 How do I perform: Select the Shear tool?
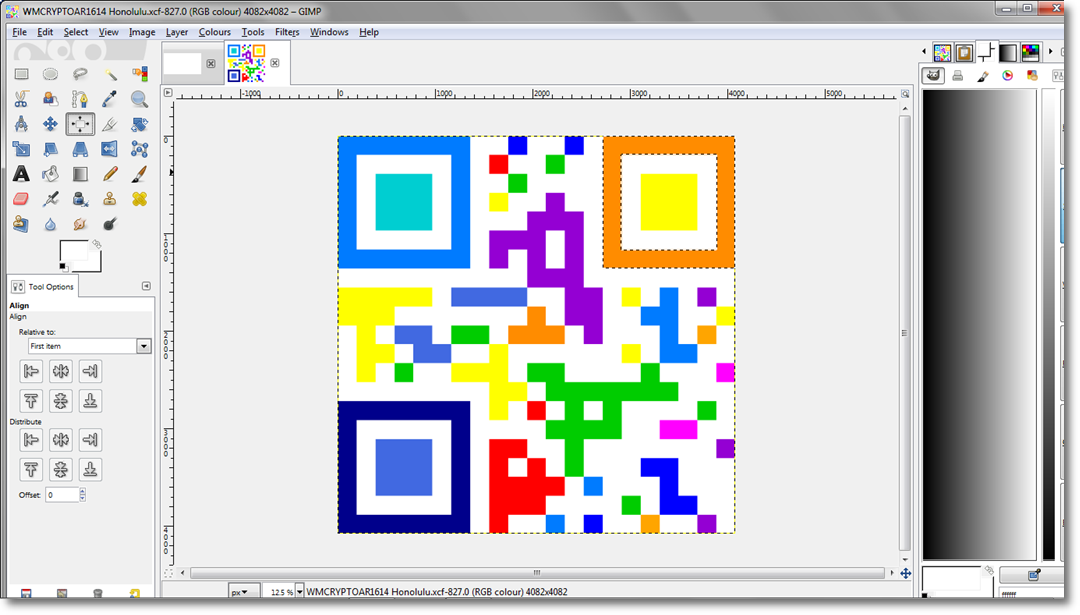coord(50,149)
